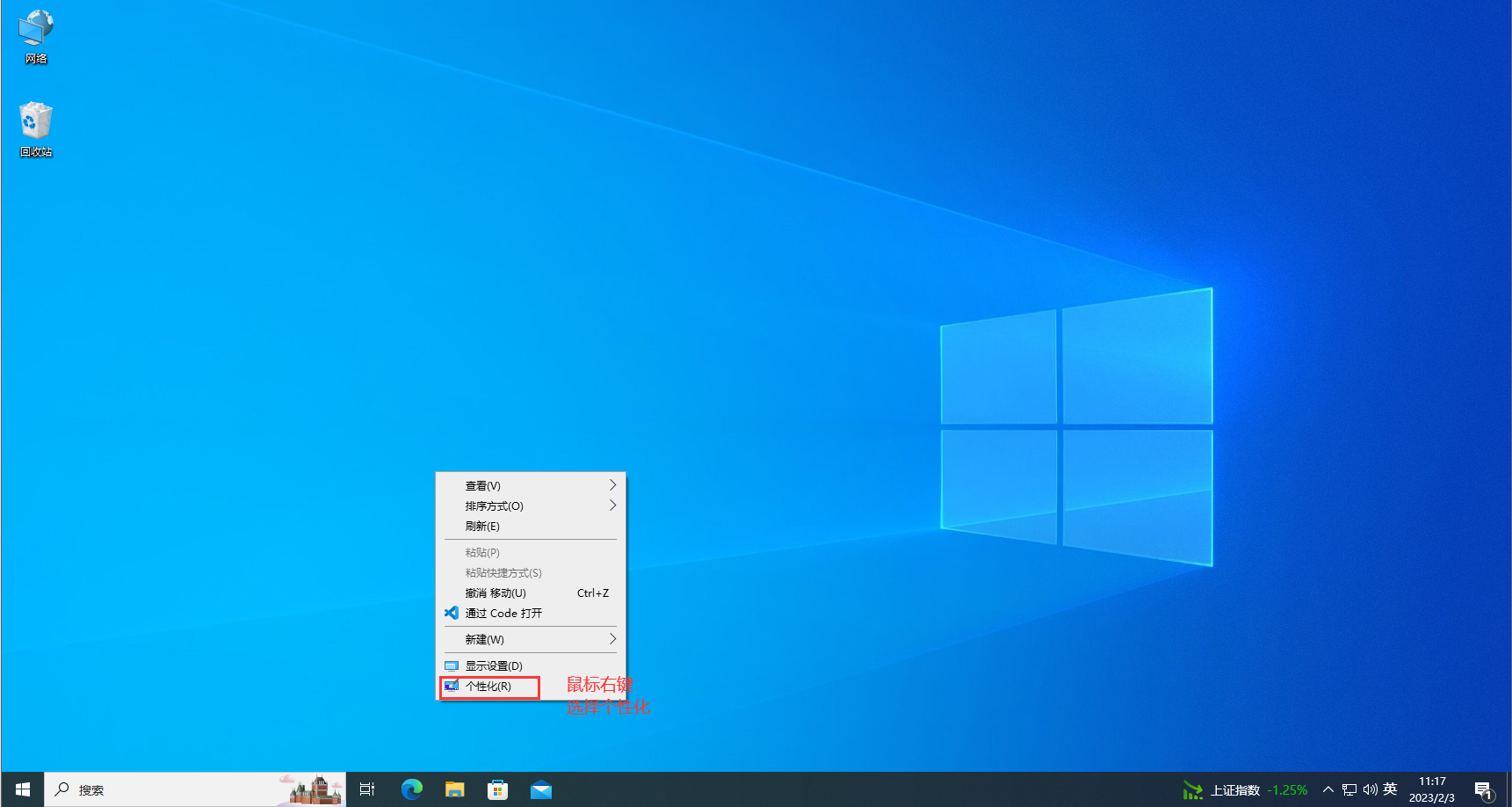
Task: Choose 显示设置(D) in the context menu
Action: coord(531,665)
